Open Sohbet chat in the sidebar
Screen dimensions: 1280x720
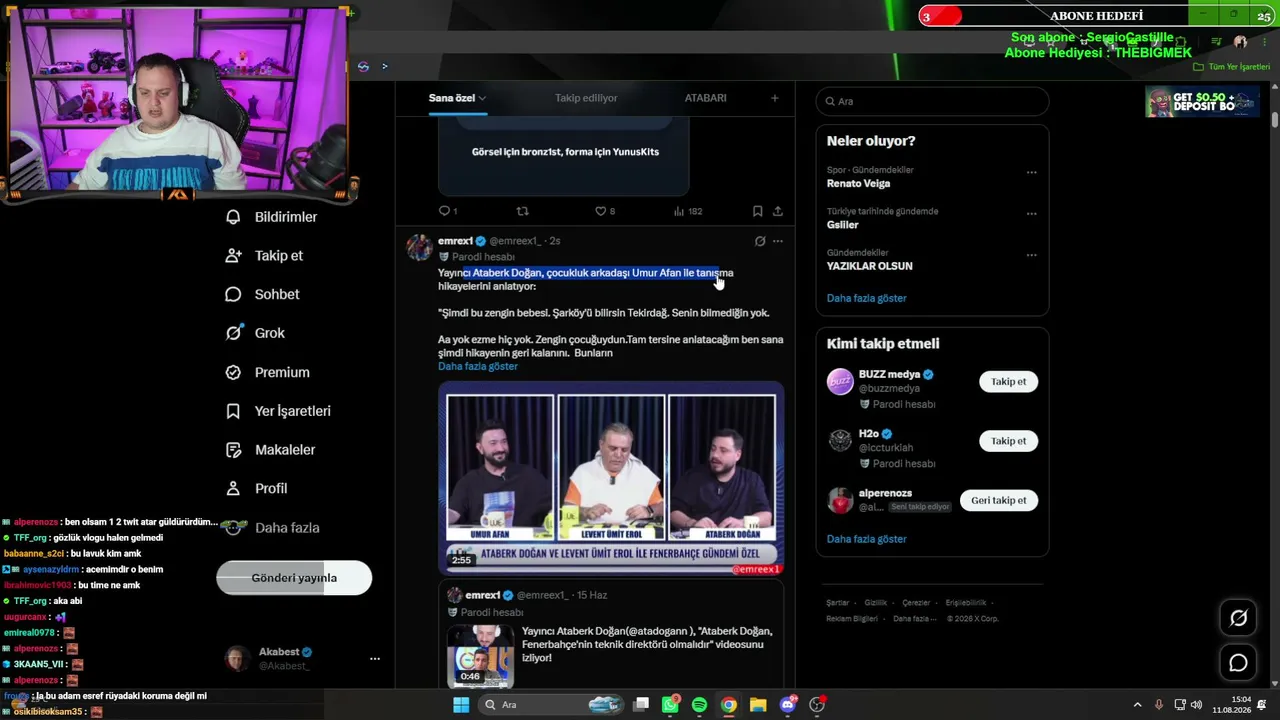click(x=262, y=295)
